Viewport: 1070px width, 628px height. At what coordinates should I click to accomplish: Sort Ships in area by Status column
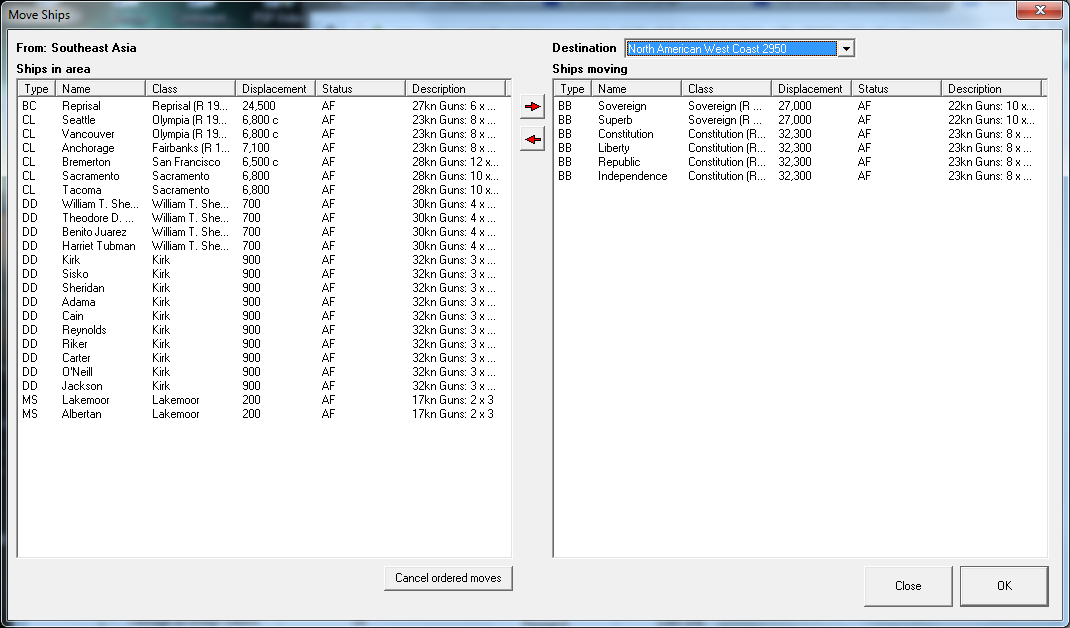(x=360, y=89)
